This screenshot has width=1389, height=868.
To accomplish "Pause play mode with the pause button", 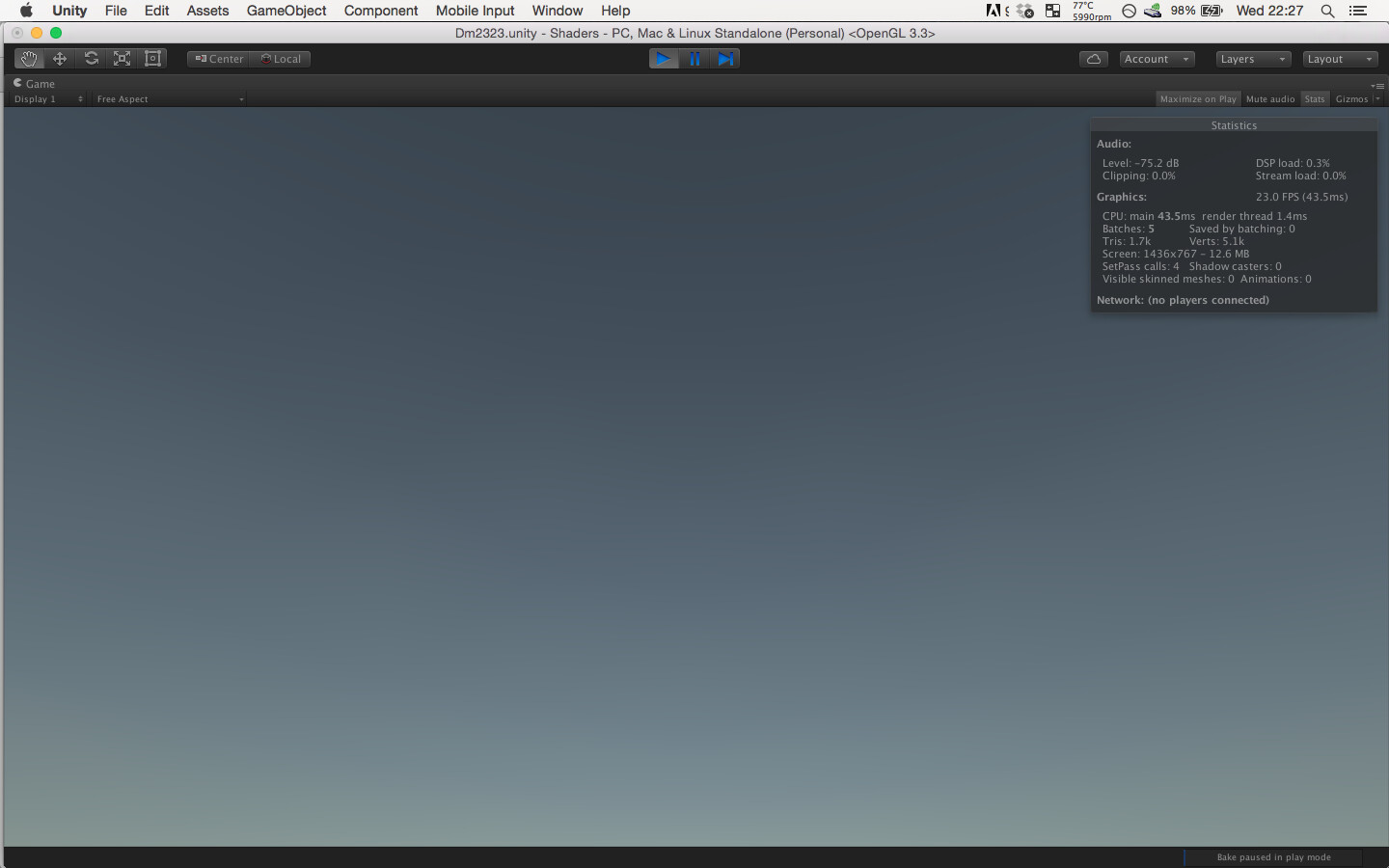I will coord(694,59).
